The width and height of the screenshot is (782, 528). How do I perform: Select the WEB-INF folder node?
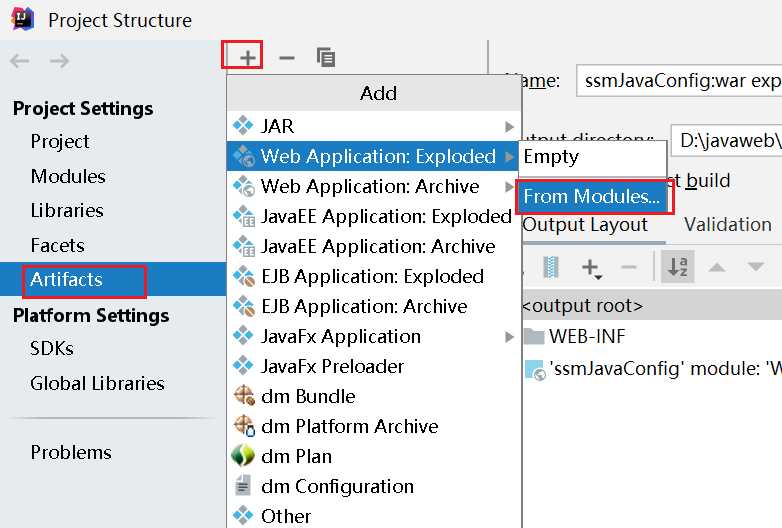tap(575, 337)
